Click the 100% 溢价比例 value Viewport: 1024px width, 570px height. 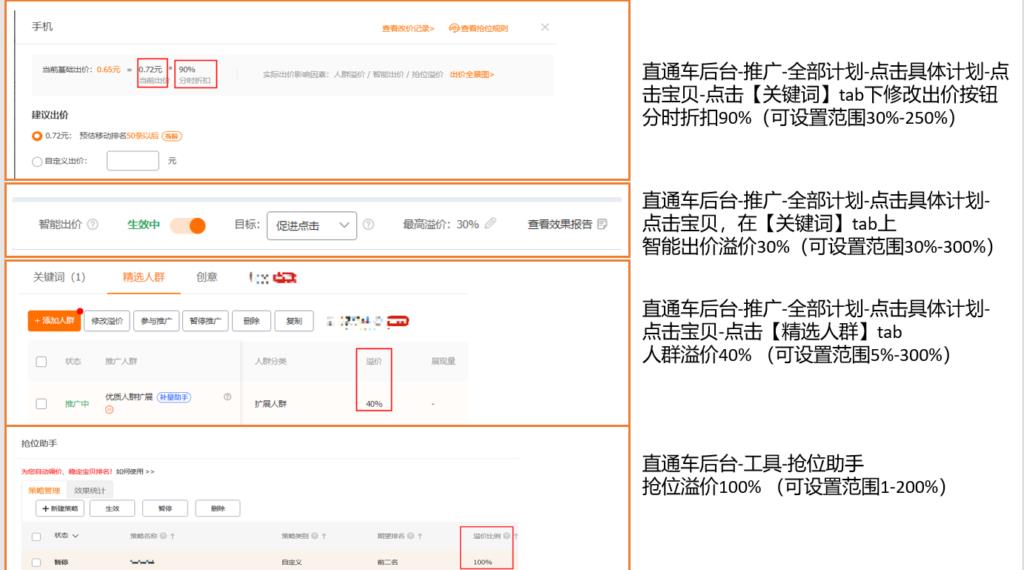tap(483, 562)
